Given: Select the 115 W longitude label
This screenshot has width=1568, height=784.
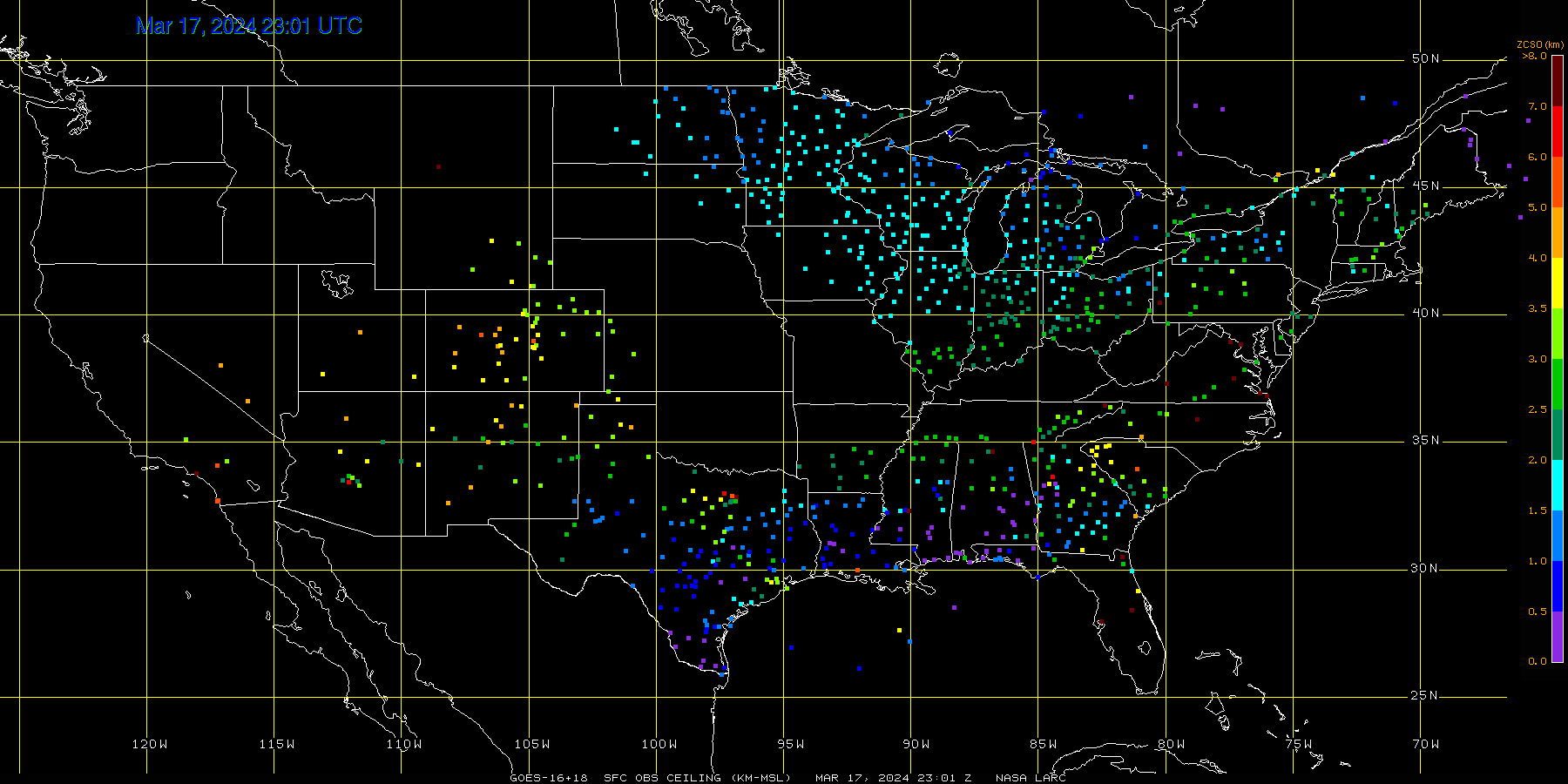Looking at the screenshot, I should 277,744.
